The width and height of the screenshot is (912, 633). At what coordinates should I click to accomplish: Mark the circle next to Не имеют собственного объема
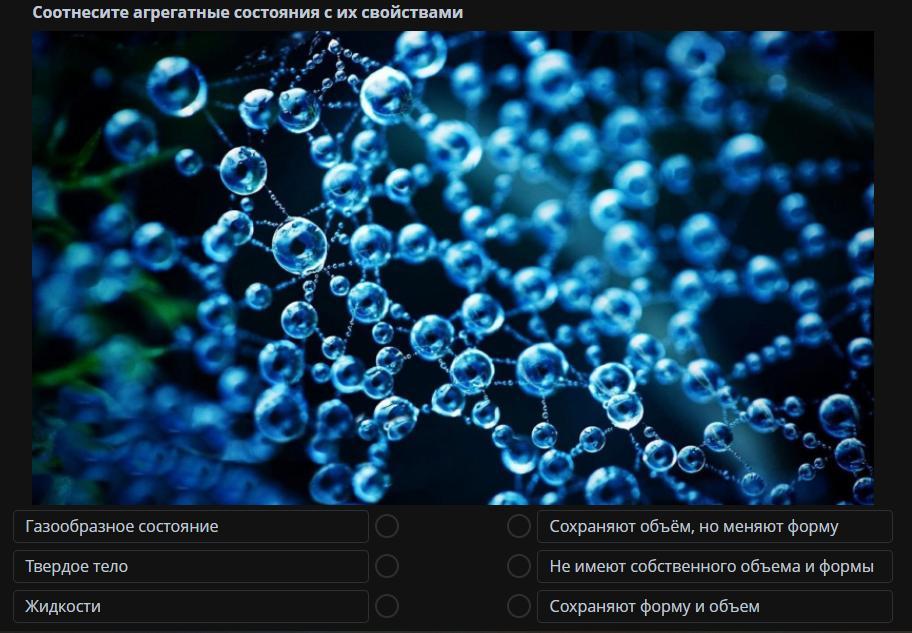[x=519, y=566]
